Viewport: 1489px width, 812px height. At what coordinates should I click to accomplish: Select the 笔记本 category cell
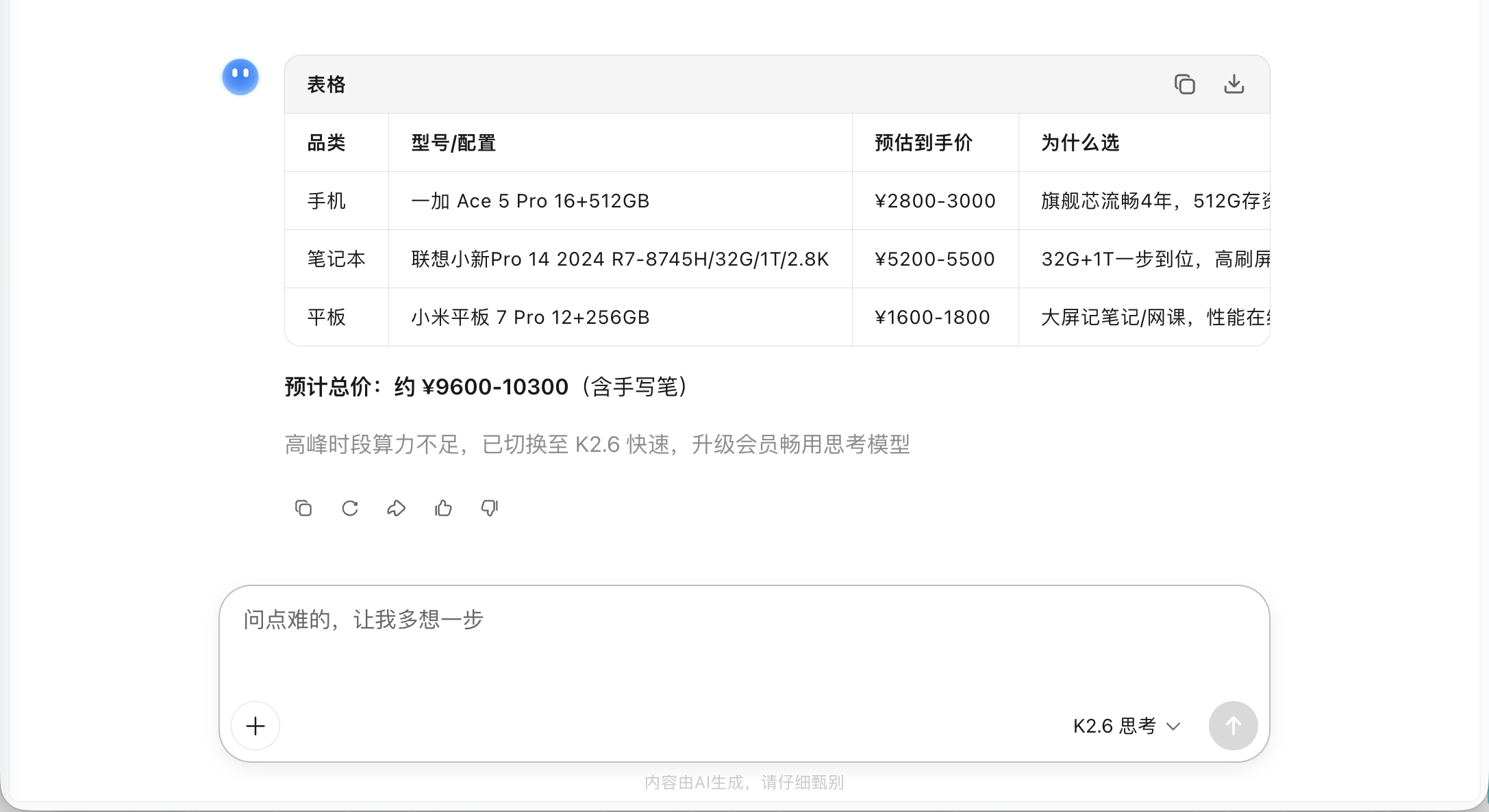tap(337, 259)
